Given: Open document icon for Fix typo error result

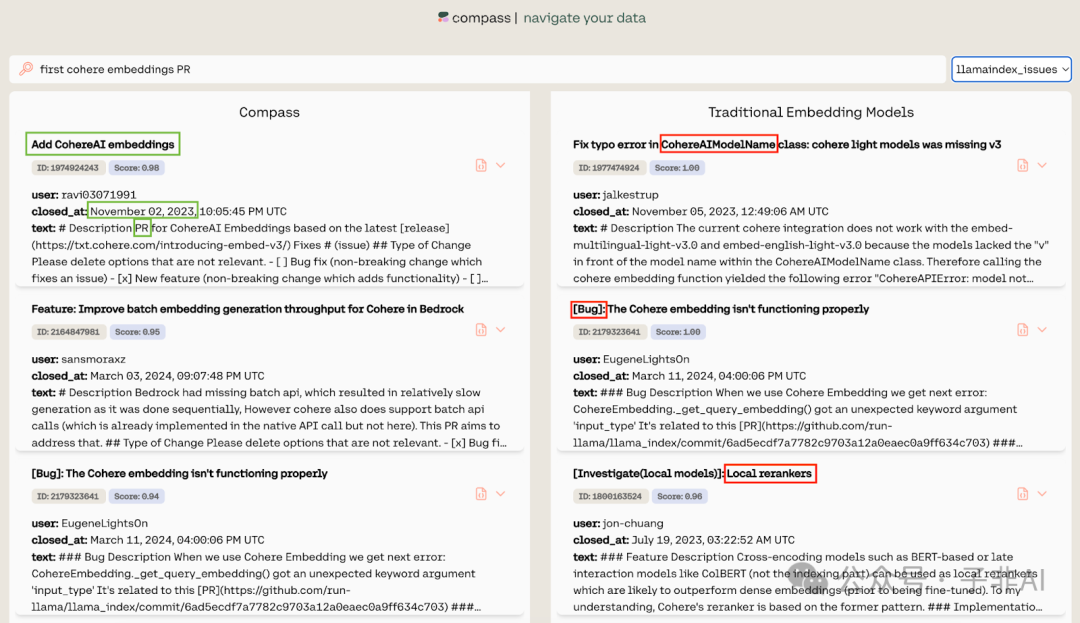Looking at the screenshot, I should 1022,165.
